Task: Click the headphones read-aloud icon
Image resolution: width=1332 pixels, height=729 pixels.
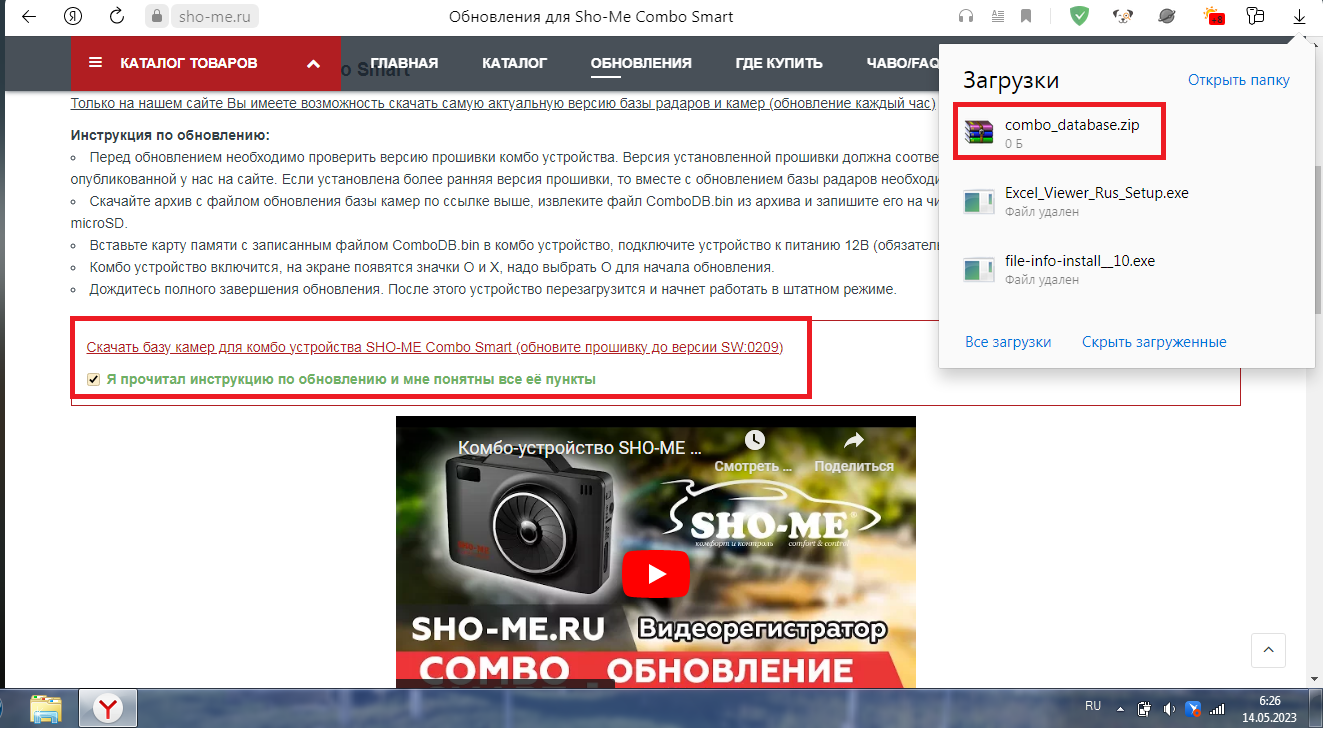Action: click(966, 17)
